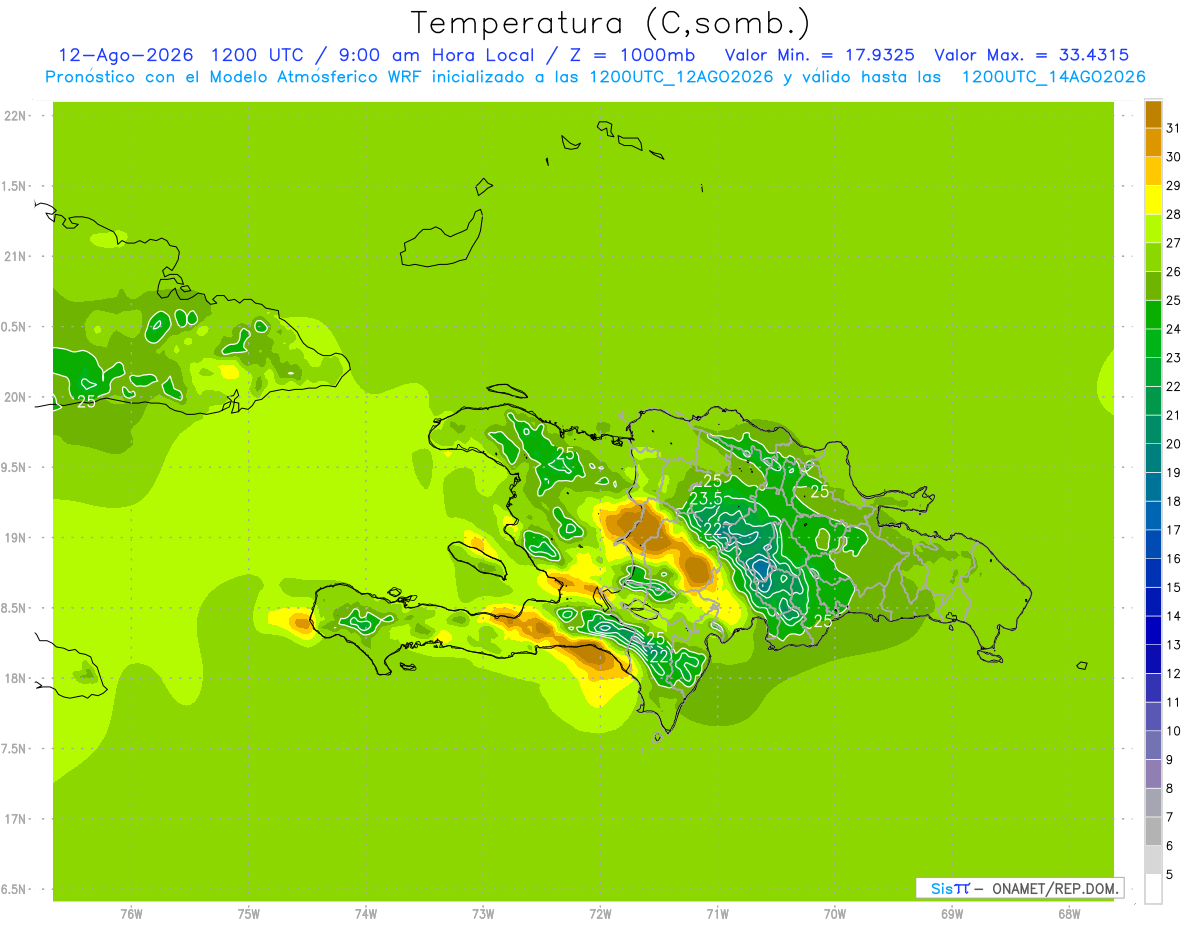1200x927 pixels.
Task: Click the '71W' longitude axis label
Action: [718, 914]
